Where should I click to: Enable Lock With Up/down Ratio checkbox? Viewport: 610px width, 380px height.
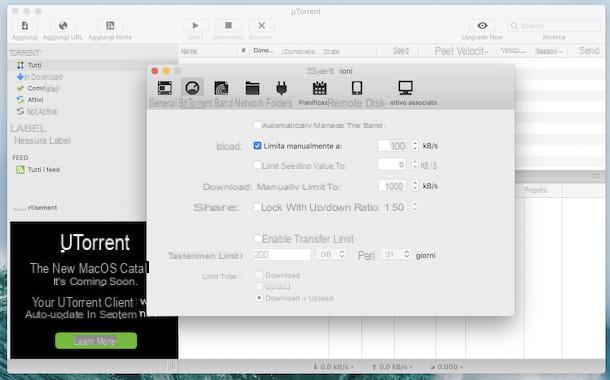(x=257, y=207)
